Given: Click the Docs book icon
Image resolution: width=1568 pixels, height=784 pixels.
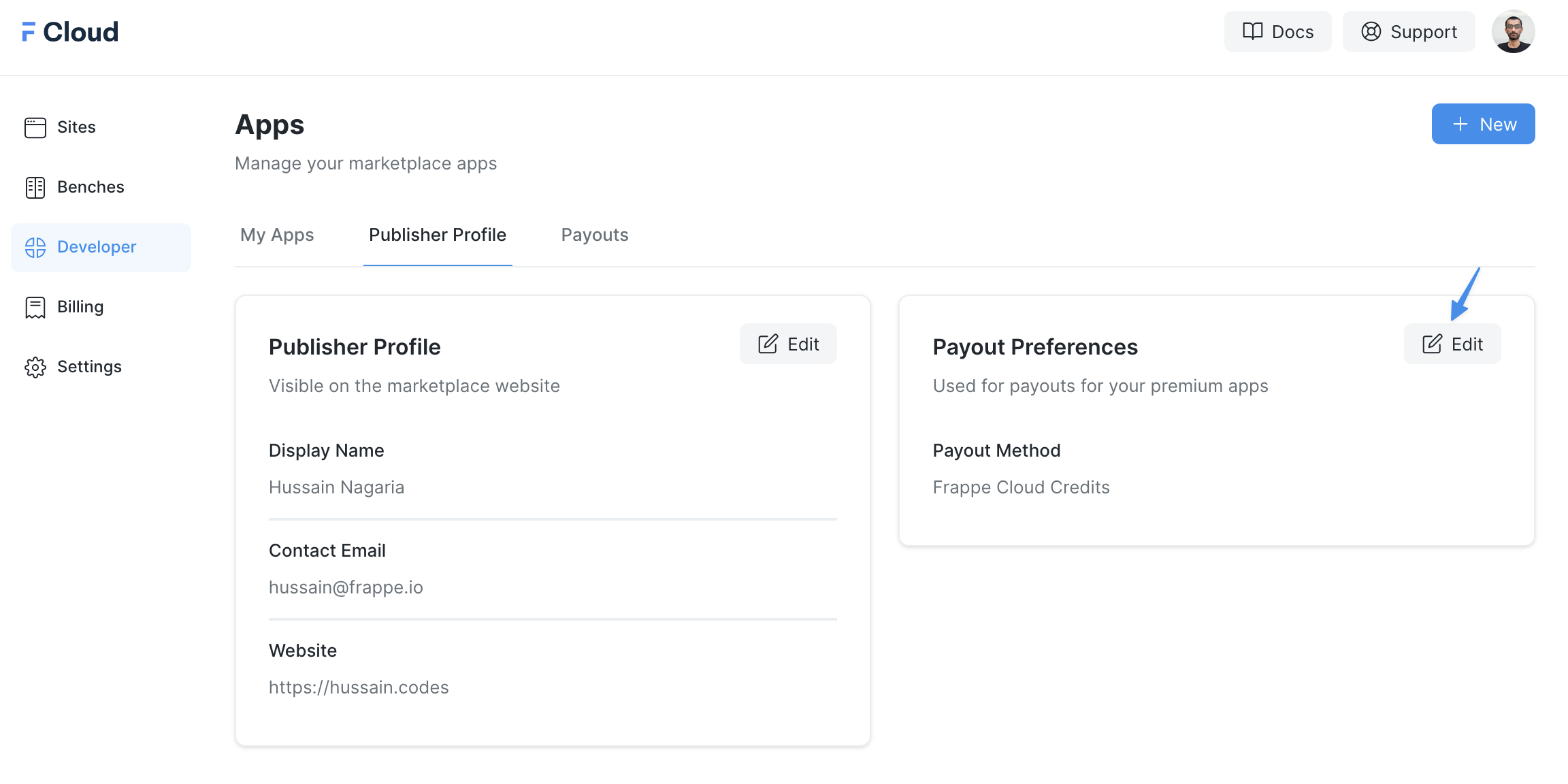Looking at the screenshot, I should (1252, 31).
